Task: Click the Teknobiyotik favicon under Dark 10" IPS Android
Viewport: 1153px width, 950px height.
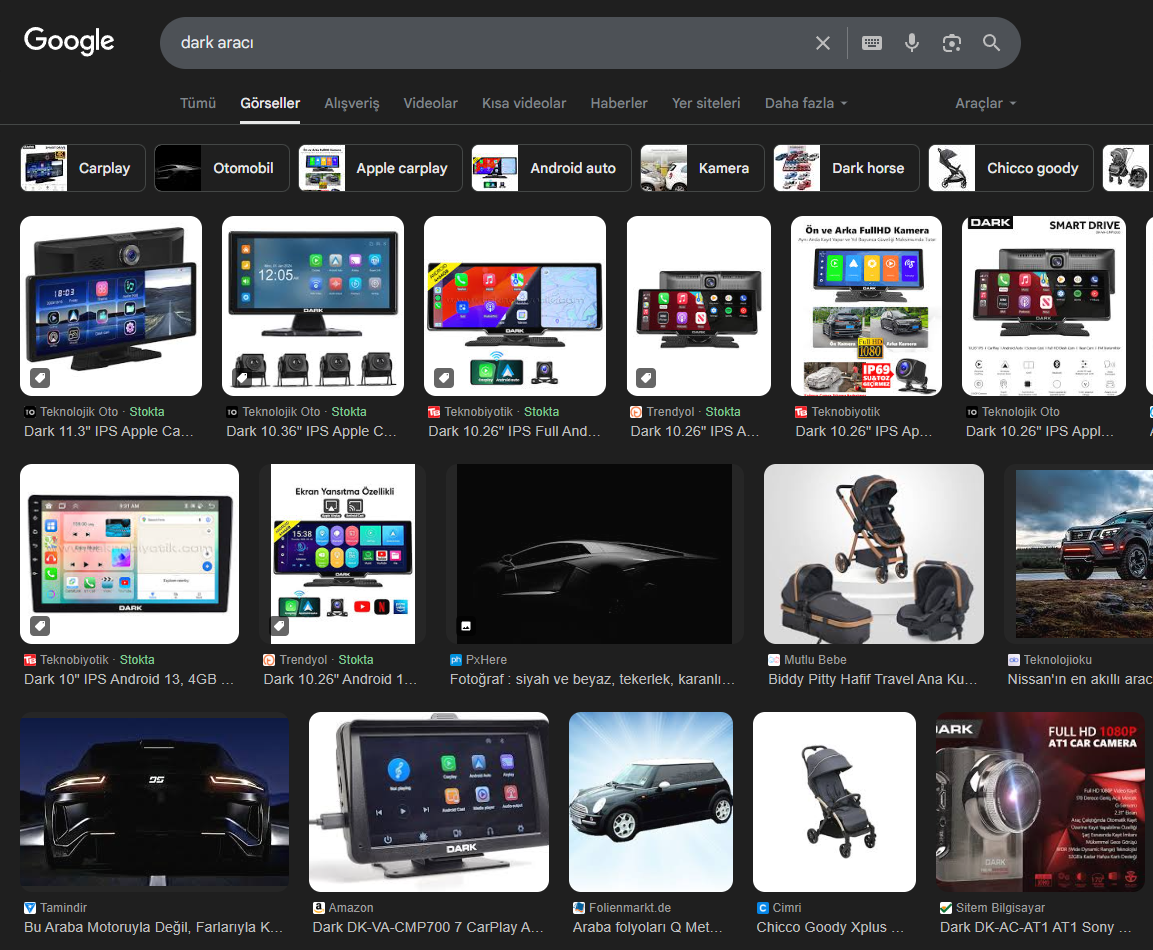Action: point(29,660)
